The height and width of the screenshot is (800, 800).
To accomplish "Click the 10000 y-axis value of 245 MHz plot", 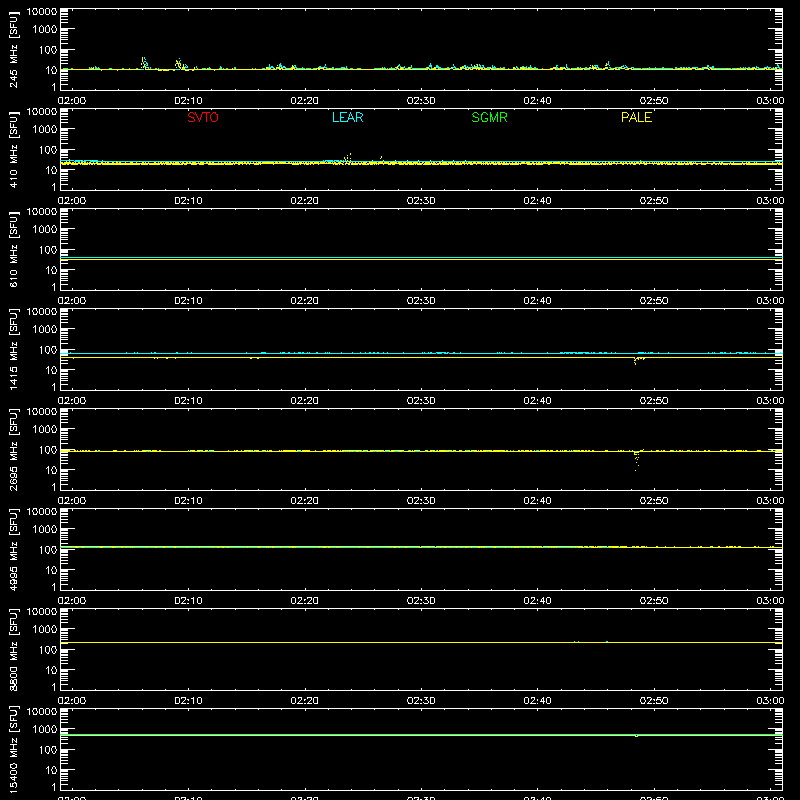I will point(42,12).
